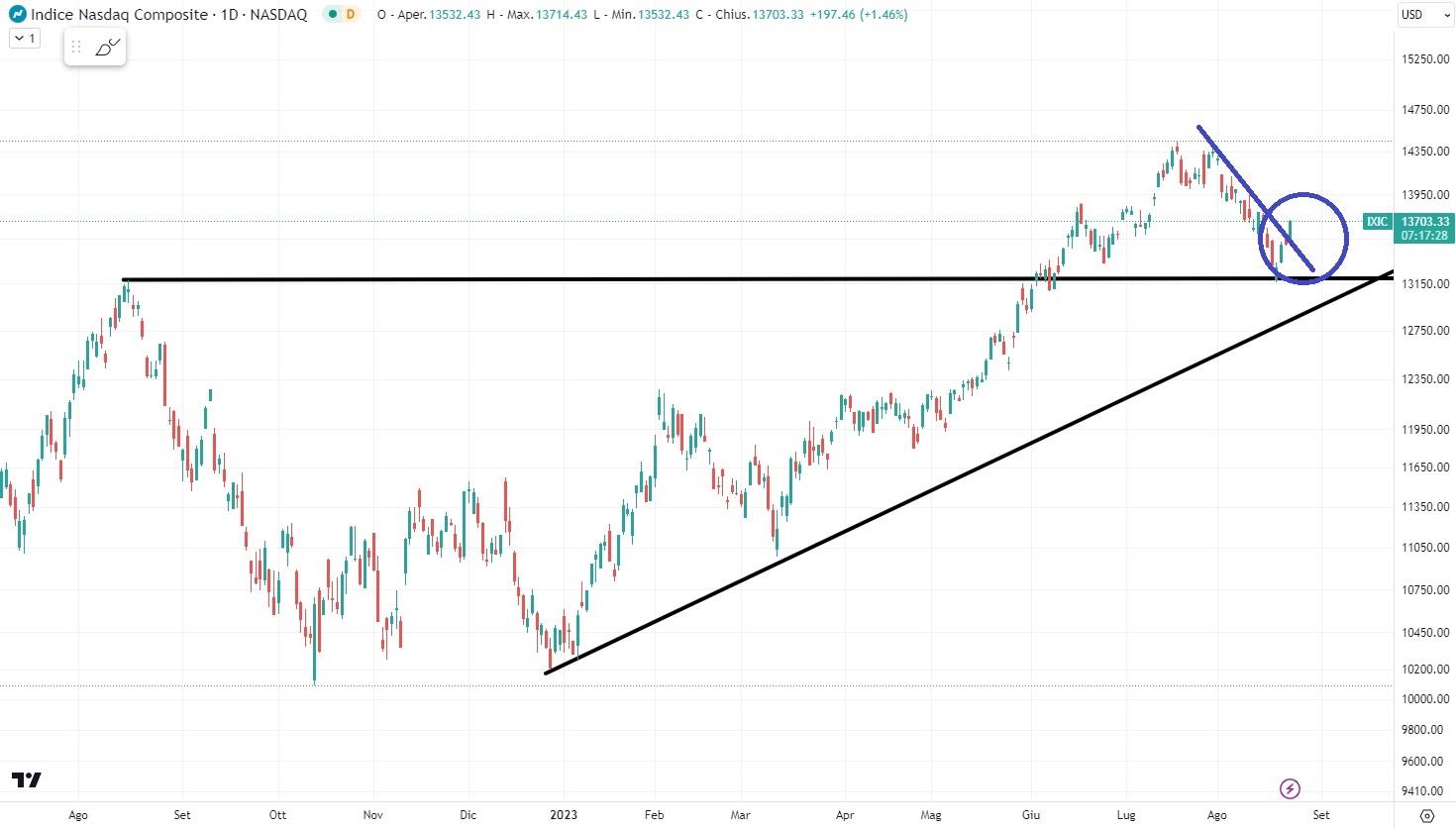This screenshot has width=1456, height=829.
Task: Select the black horizontal resistance line
Action: [x=594, y=279]
